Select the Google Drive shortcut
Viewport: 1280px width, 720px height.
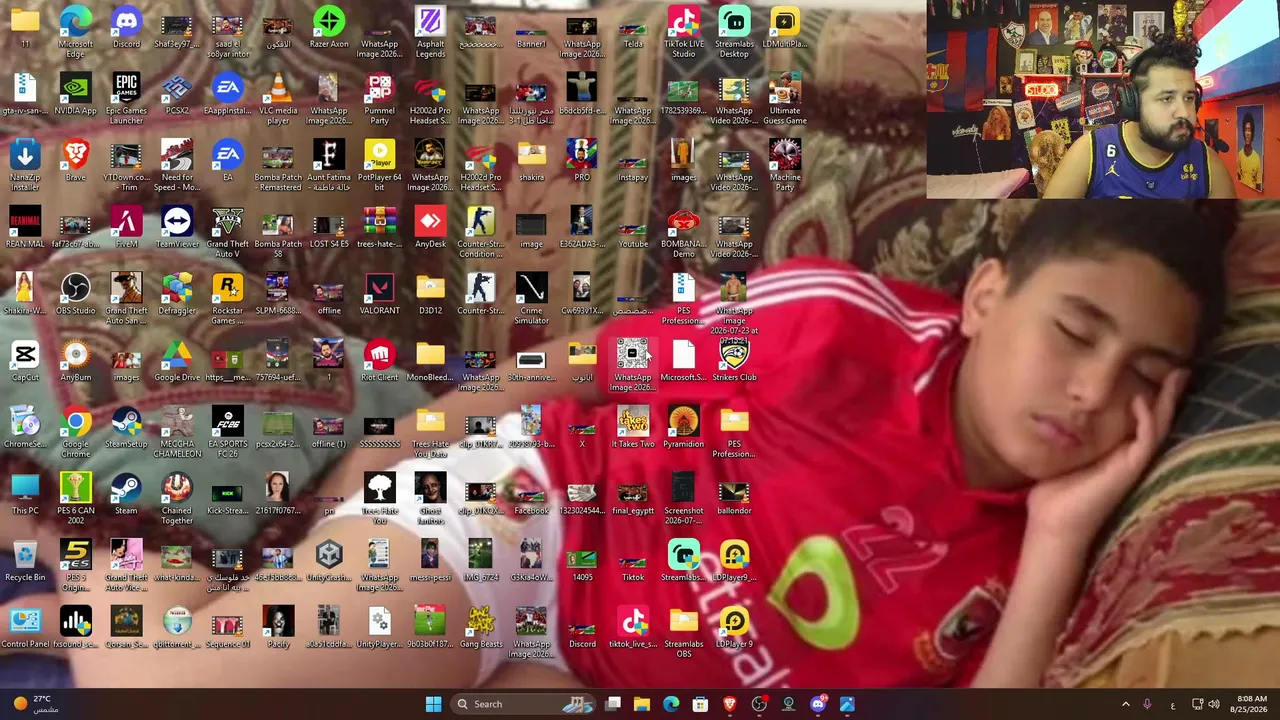point(177,361)
